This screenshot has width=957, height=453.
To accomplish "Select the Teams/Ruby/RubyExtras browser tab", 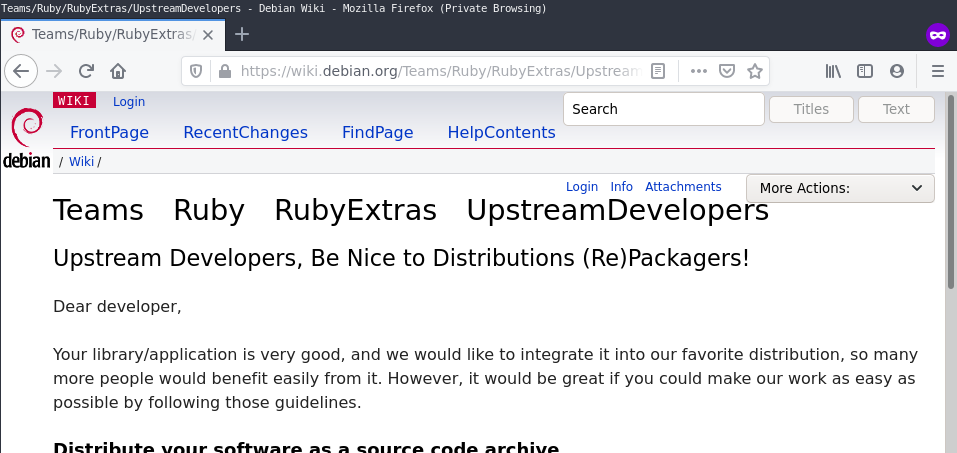I will (x=112, y=35).
